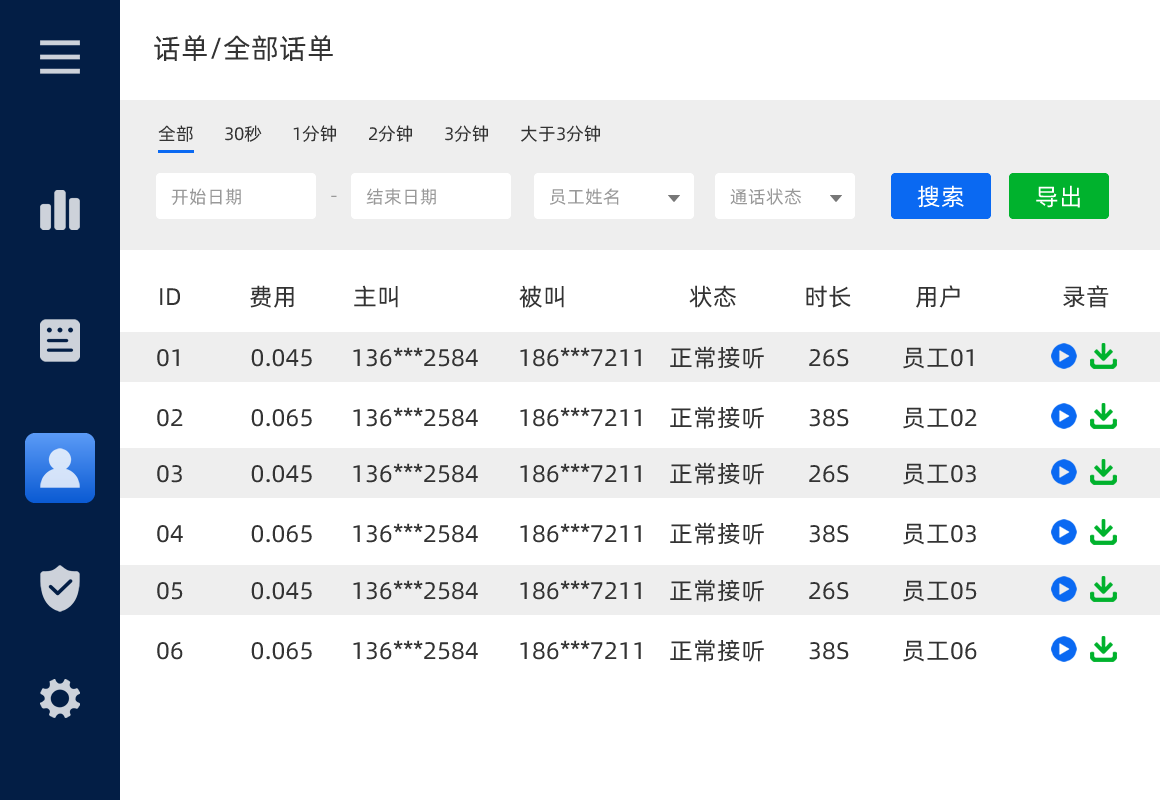
Task: Open the call records list icon
Action: click(x=60, y=341)
